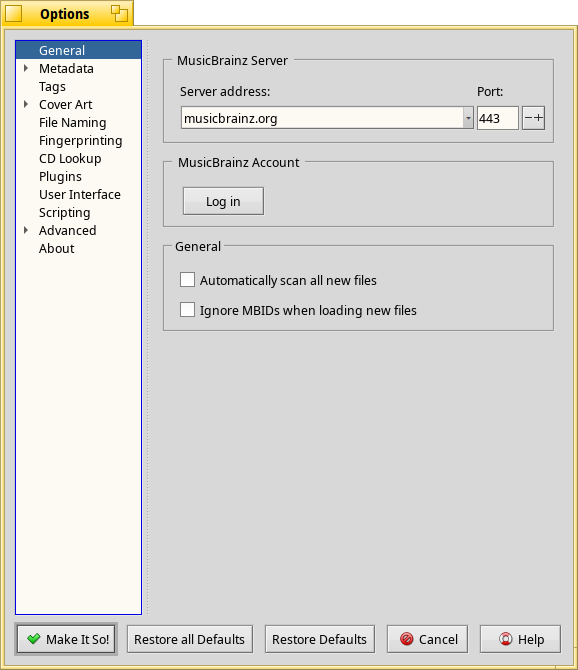Click Restore all Defaults
The image size is (578, 670).
(190, 639)
